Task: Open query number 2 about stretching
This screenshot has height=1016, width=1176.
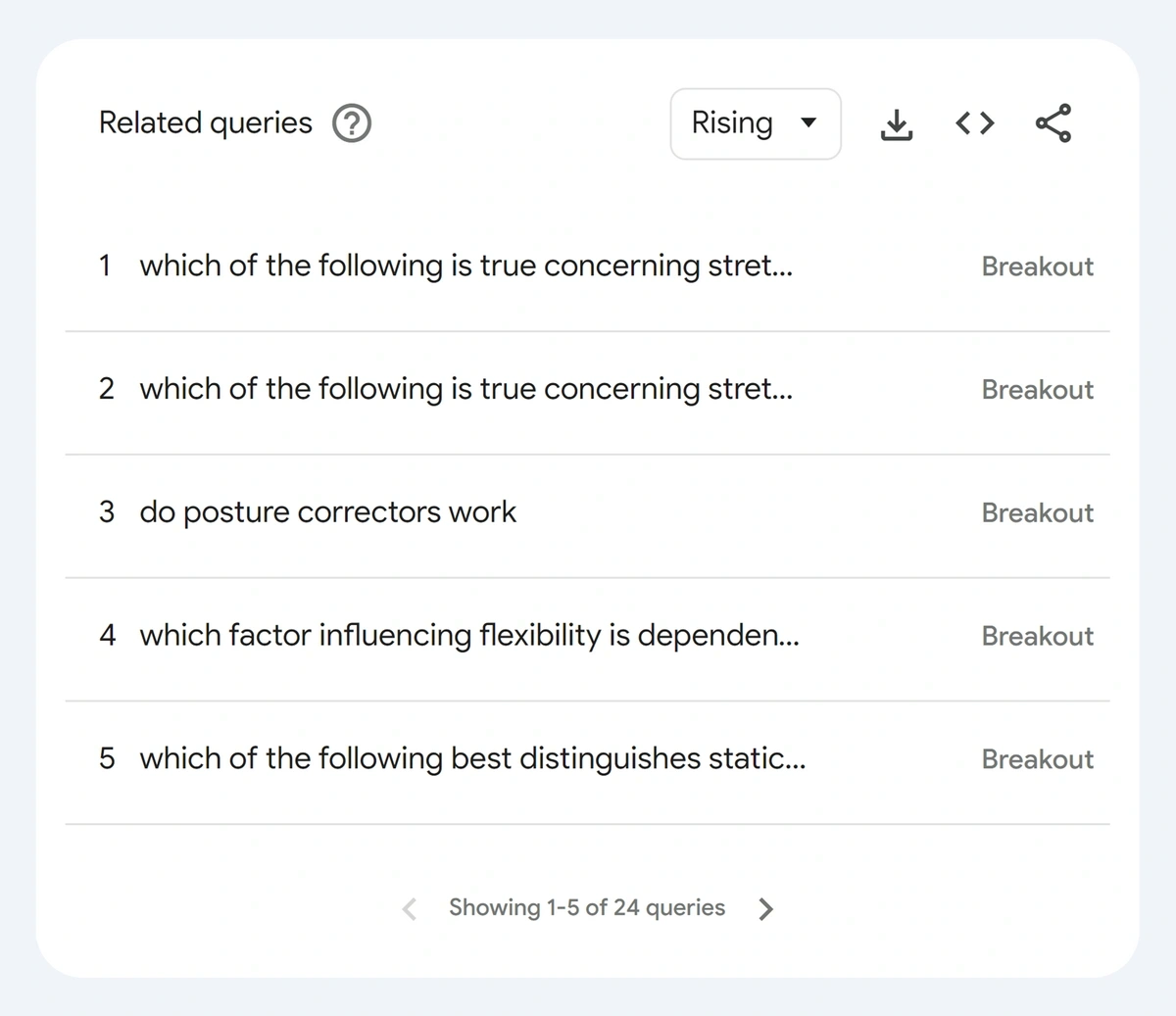Action: tap(466, 390)
